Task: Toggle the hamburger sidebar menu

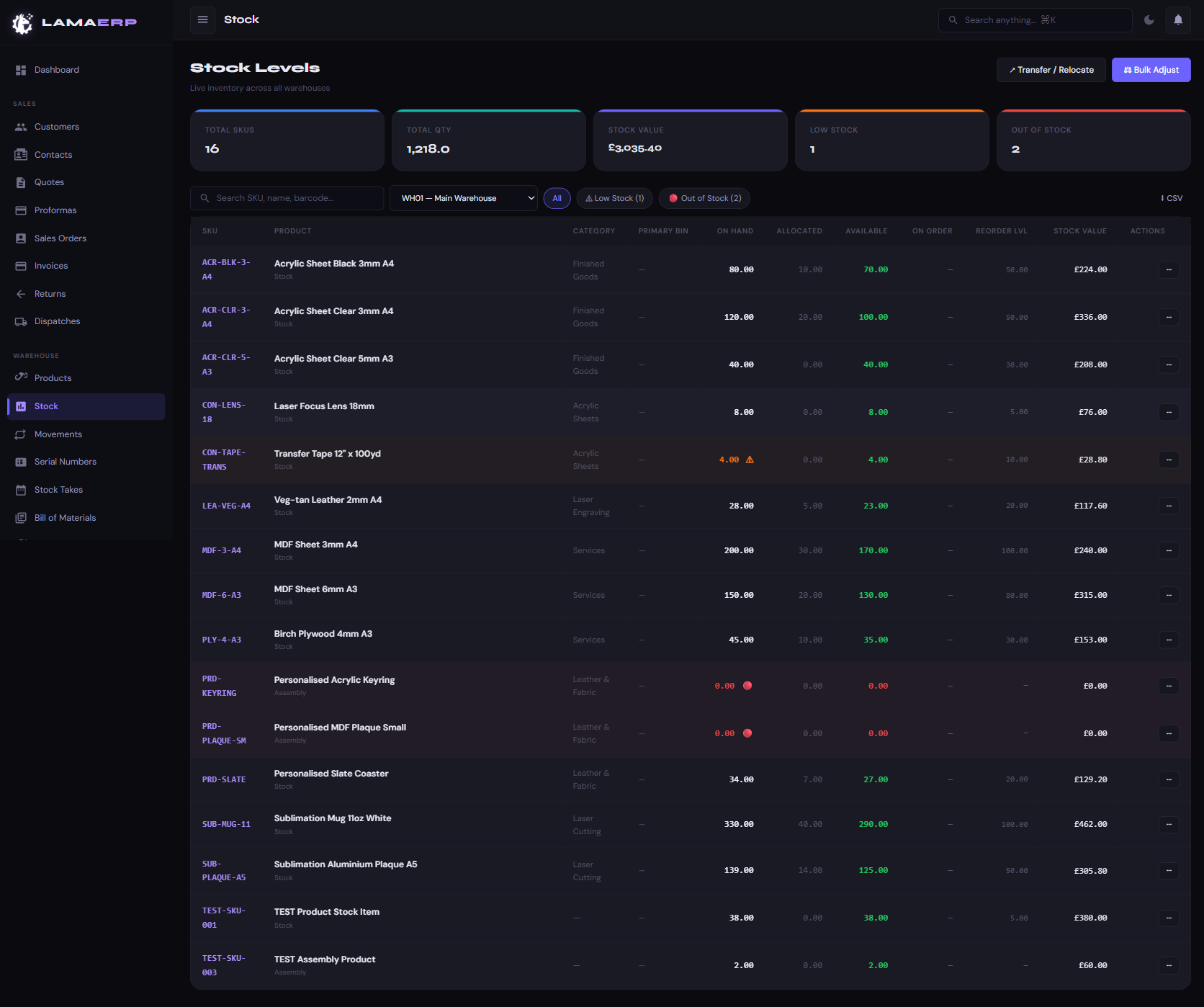Action: 203,20
